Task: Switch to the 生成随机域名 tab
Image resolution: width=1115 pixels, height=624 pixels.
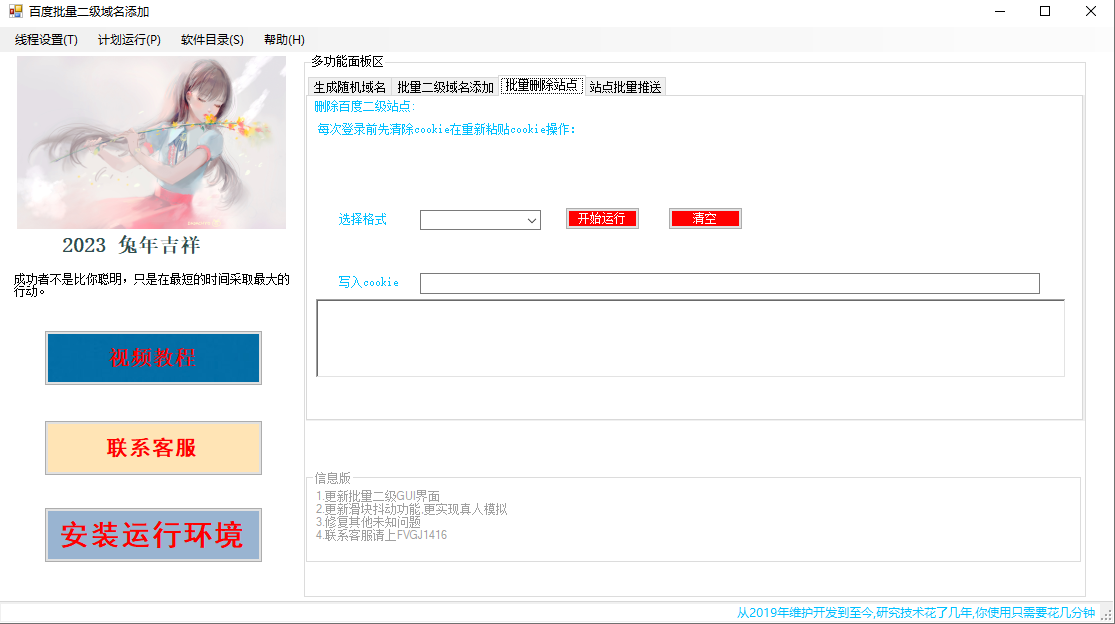Action: click(x=349, y=86)
